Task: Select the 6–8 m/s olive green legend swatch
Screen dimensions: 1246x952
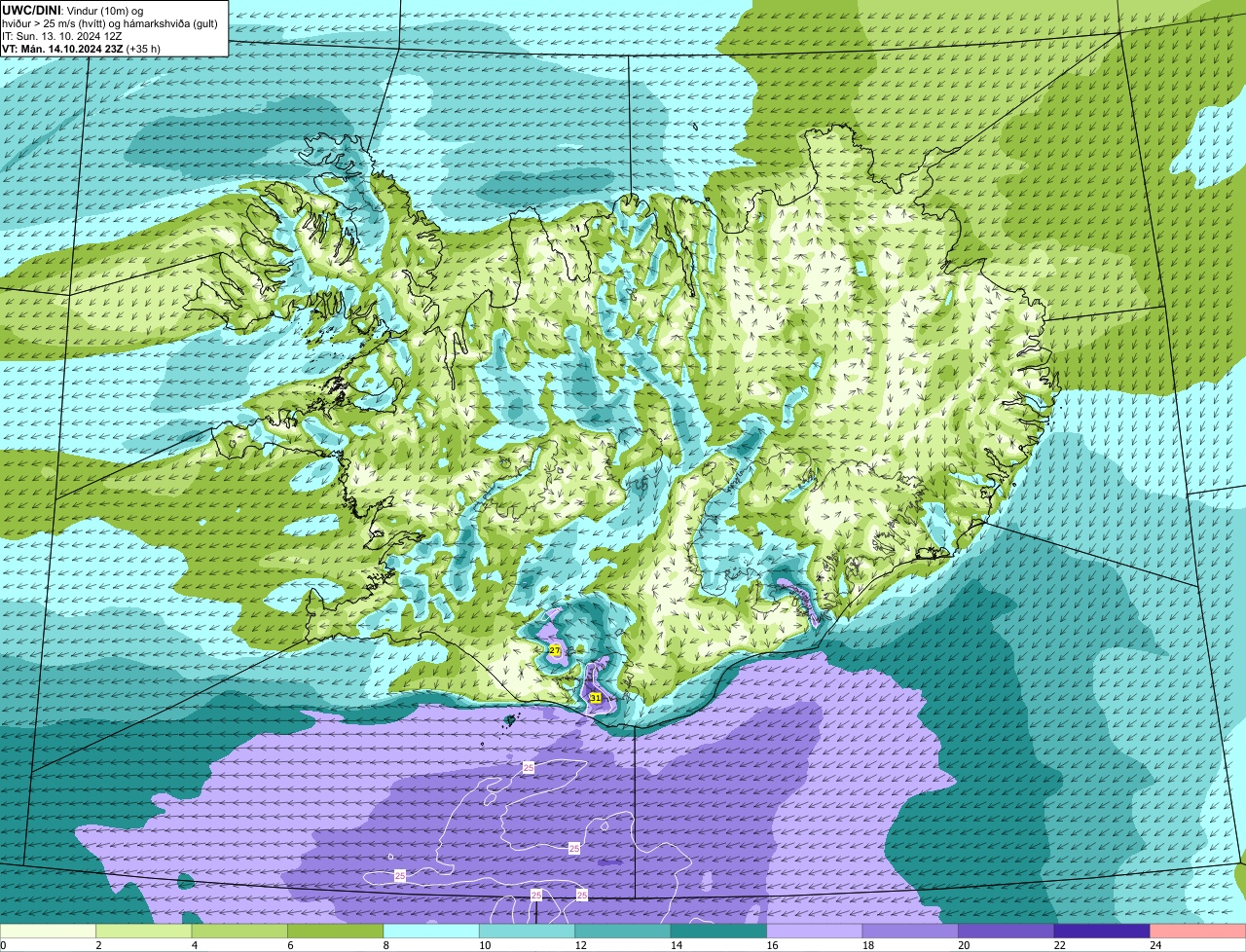Action: pos(336,932)
